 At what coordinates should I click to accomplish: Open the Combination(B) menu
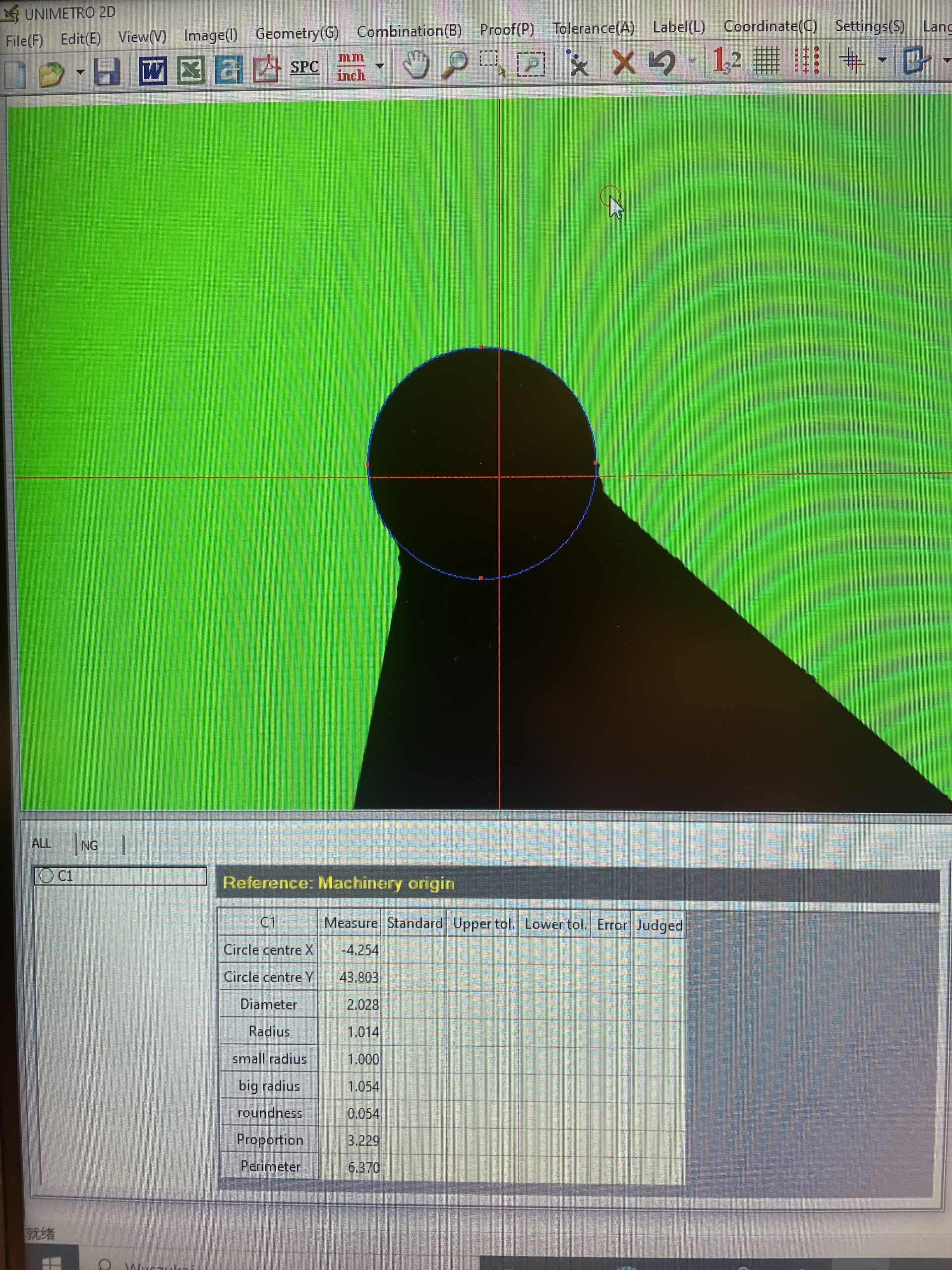pyautogui.click(x=409, y=31)
